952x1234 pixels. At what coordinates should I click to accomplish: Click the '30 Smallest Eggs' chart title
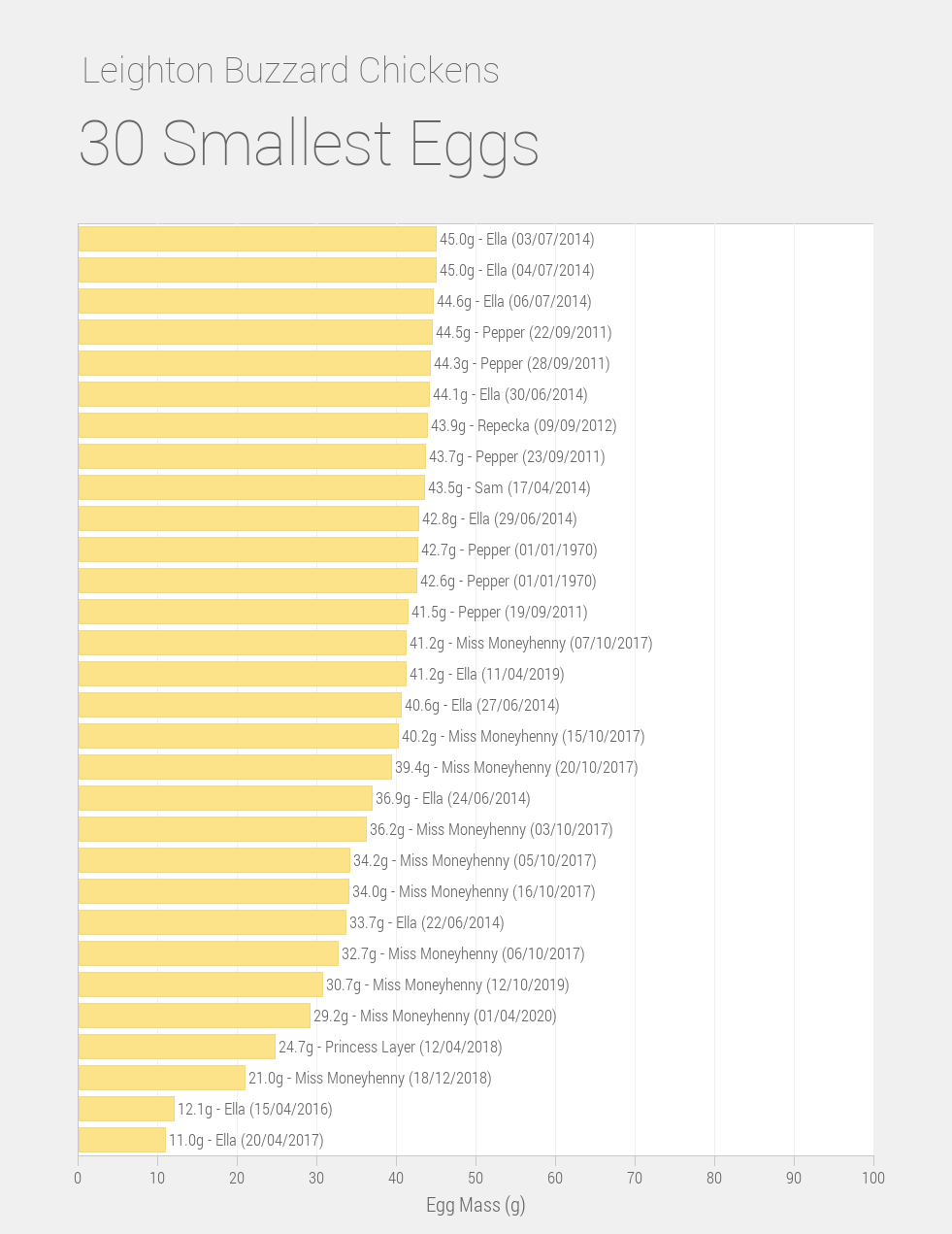click(309, 144)
